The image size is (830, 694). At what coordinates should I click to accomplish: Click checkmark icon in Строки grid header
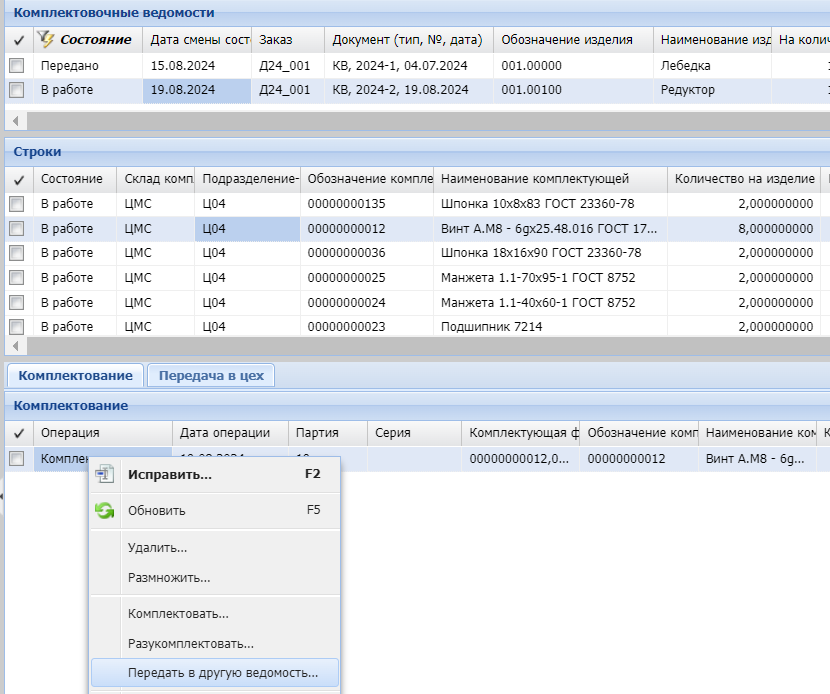click(x=17, y=179)
